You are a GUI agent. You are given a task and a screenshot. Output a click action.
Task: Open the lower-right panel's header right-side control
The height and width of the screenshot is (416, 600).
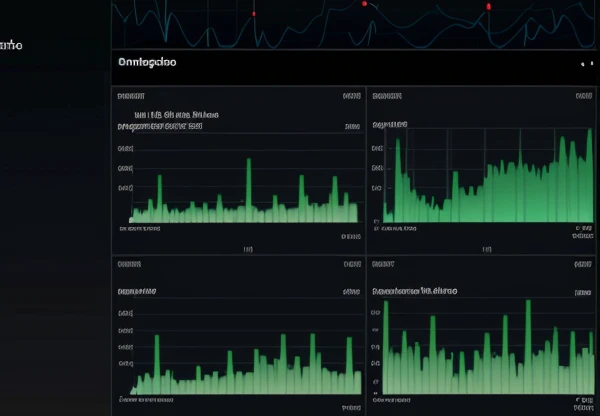coord(582,265)
